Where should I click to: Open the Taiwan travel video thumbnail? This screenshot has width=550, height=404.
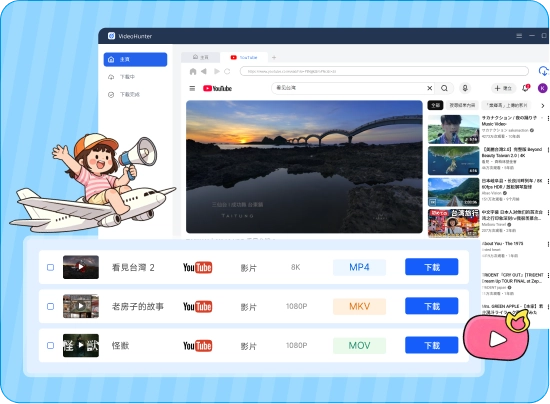pyautogui.click(x=454, y=223)
